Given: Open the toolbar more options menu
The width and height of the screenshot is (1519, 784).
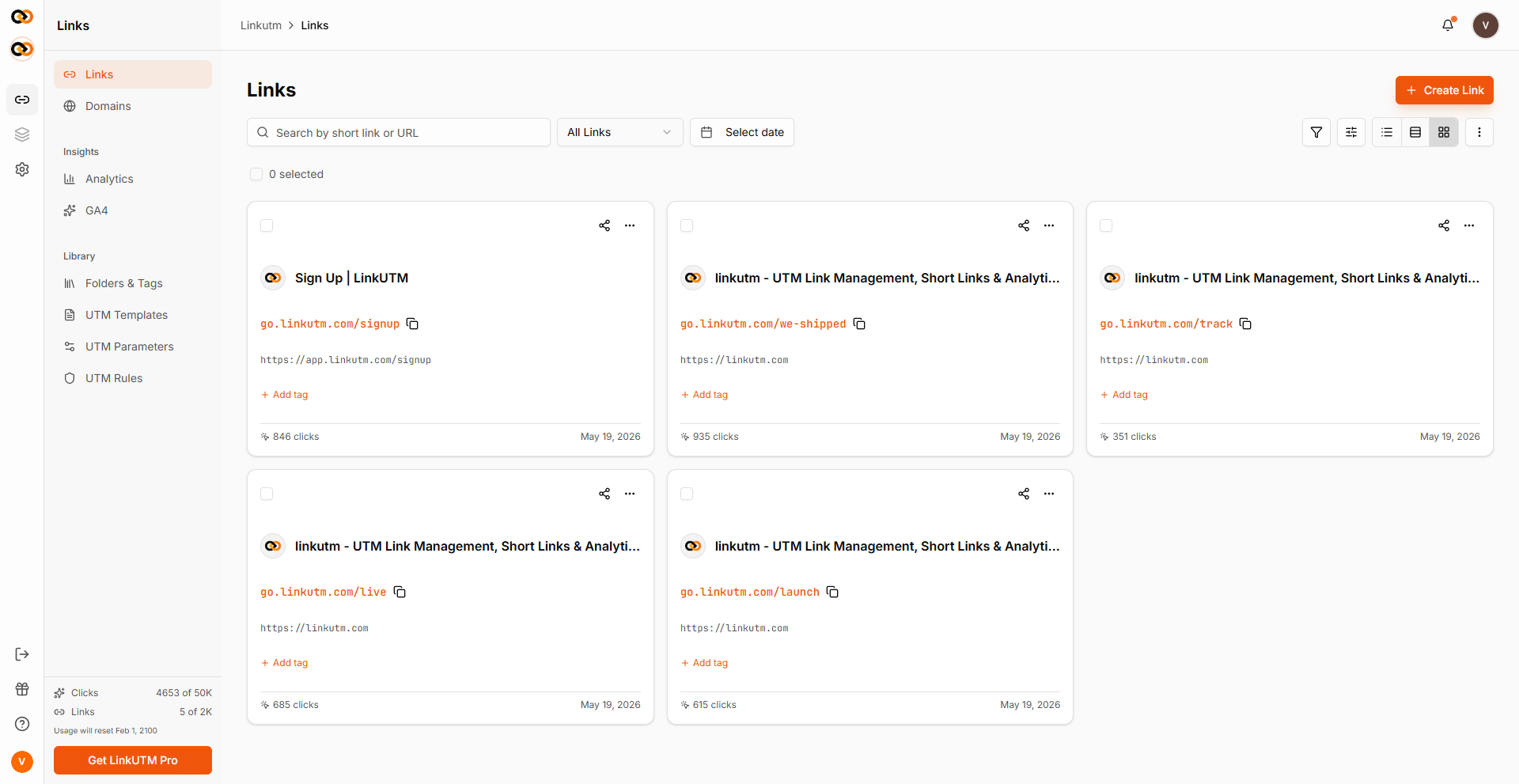Looking at the screenshot, I should [1479, 132].
